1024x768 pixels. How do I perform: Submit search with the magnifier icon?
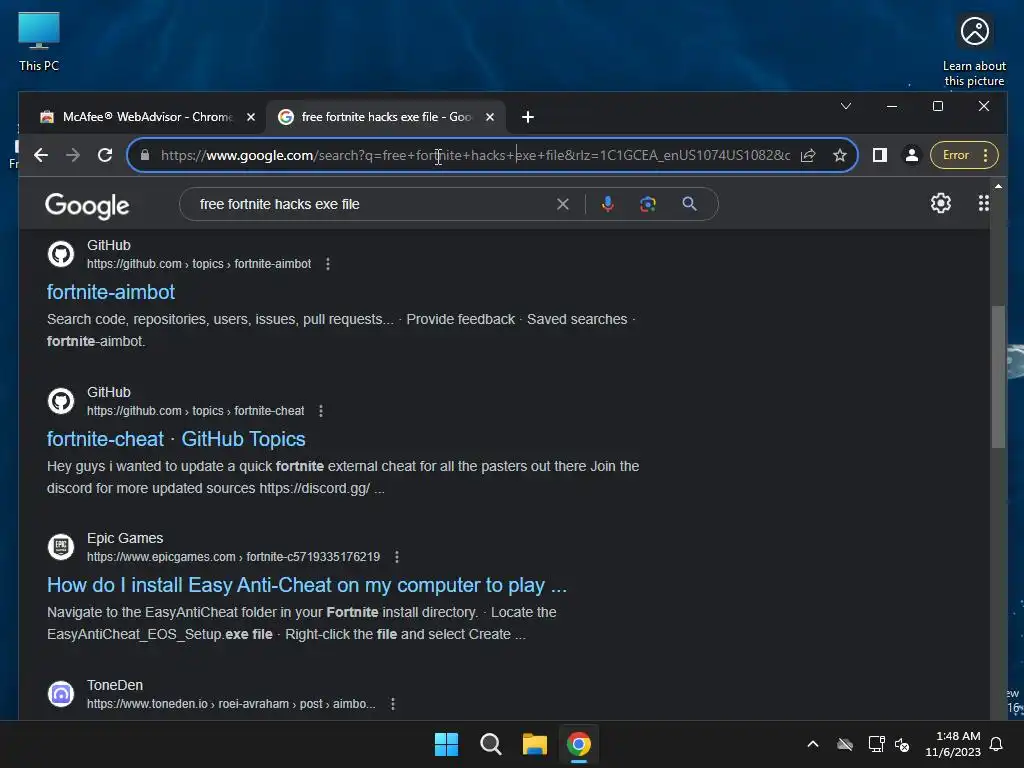pos(689,204)
